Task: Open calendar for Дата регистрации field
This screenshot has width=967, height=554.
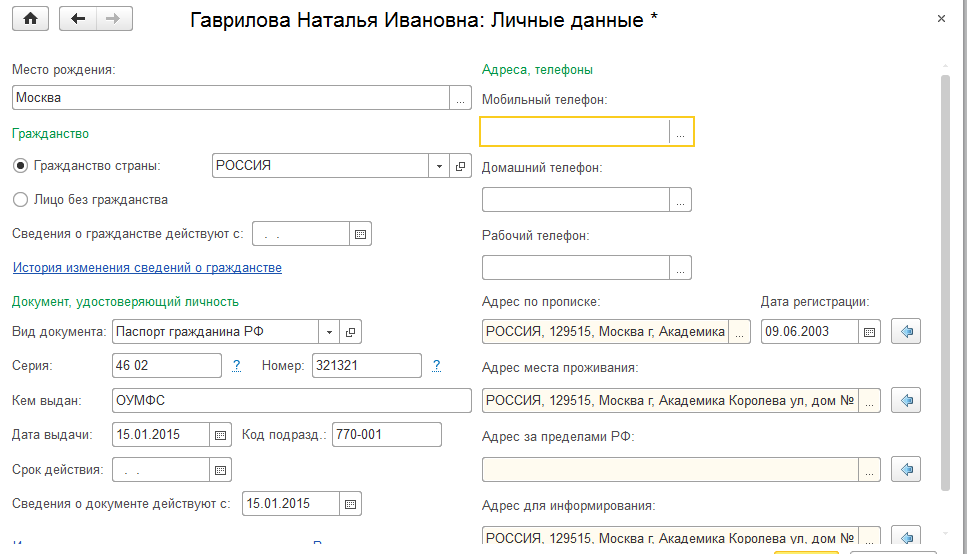Action: click(869, 332)
